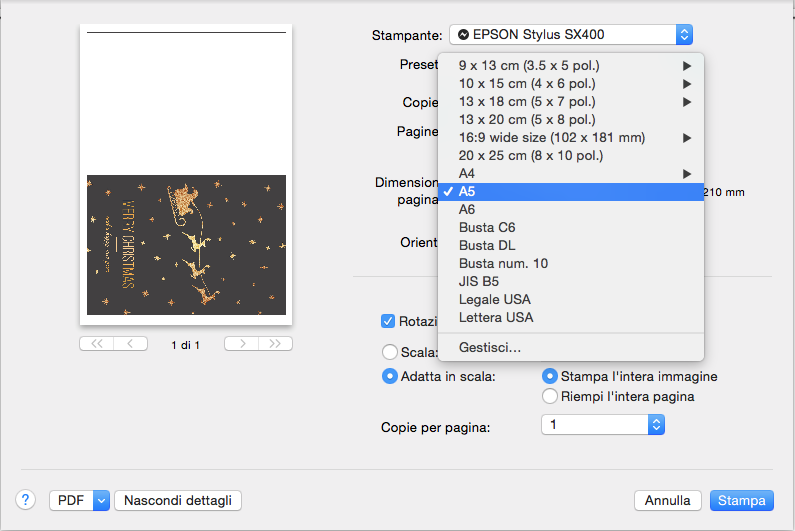
Task: Open Gestisci... custom sizes option
Action: 571,347
